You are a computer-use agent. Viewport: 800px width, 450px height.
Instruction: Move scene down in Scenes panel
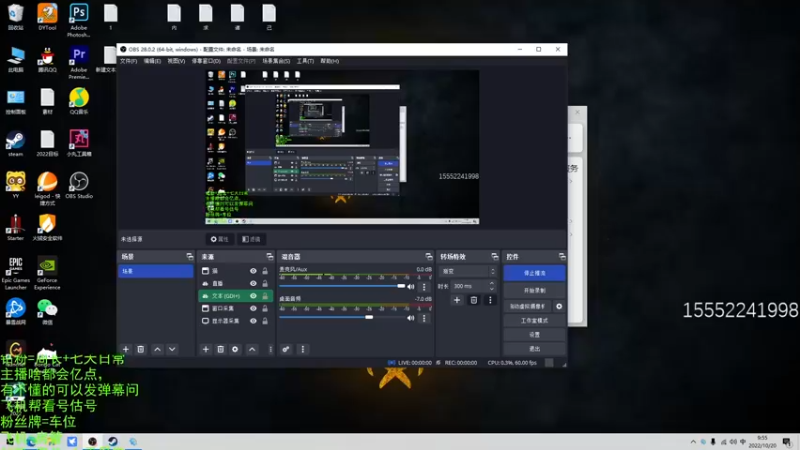coord(172,349)
